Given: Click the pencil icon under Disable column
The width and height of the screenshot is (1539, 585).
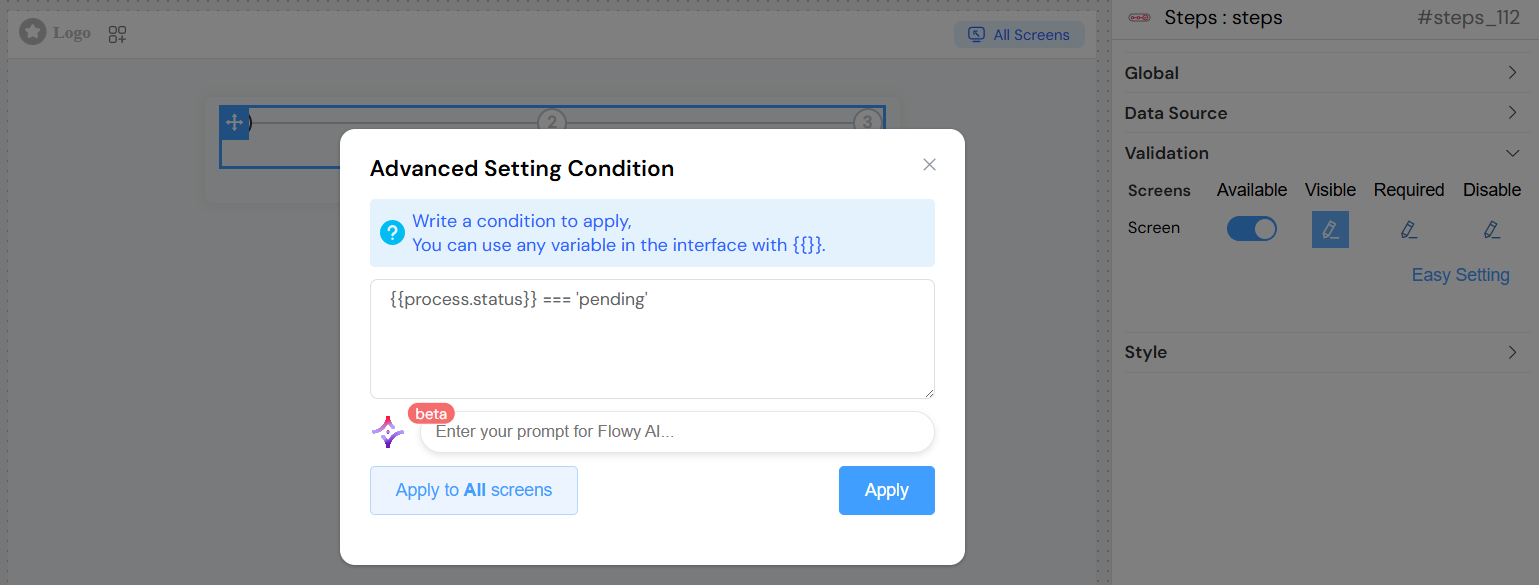Looking at the screenshot, I should (x=1492, y=229).
